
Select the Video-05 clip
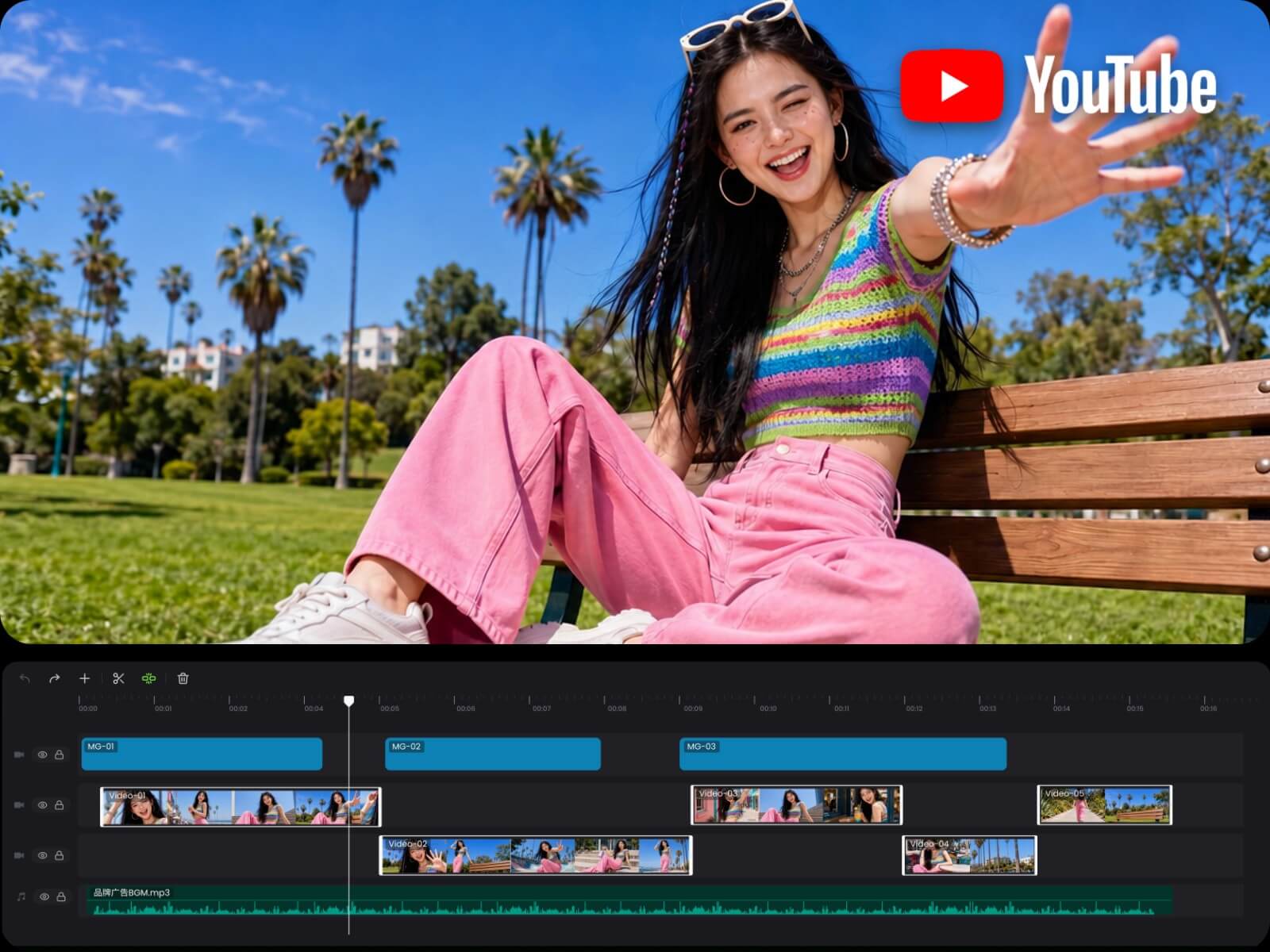coord(1105,805)
